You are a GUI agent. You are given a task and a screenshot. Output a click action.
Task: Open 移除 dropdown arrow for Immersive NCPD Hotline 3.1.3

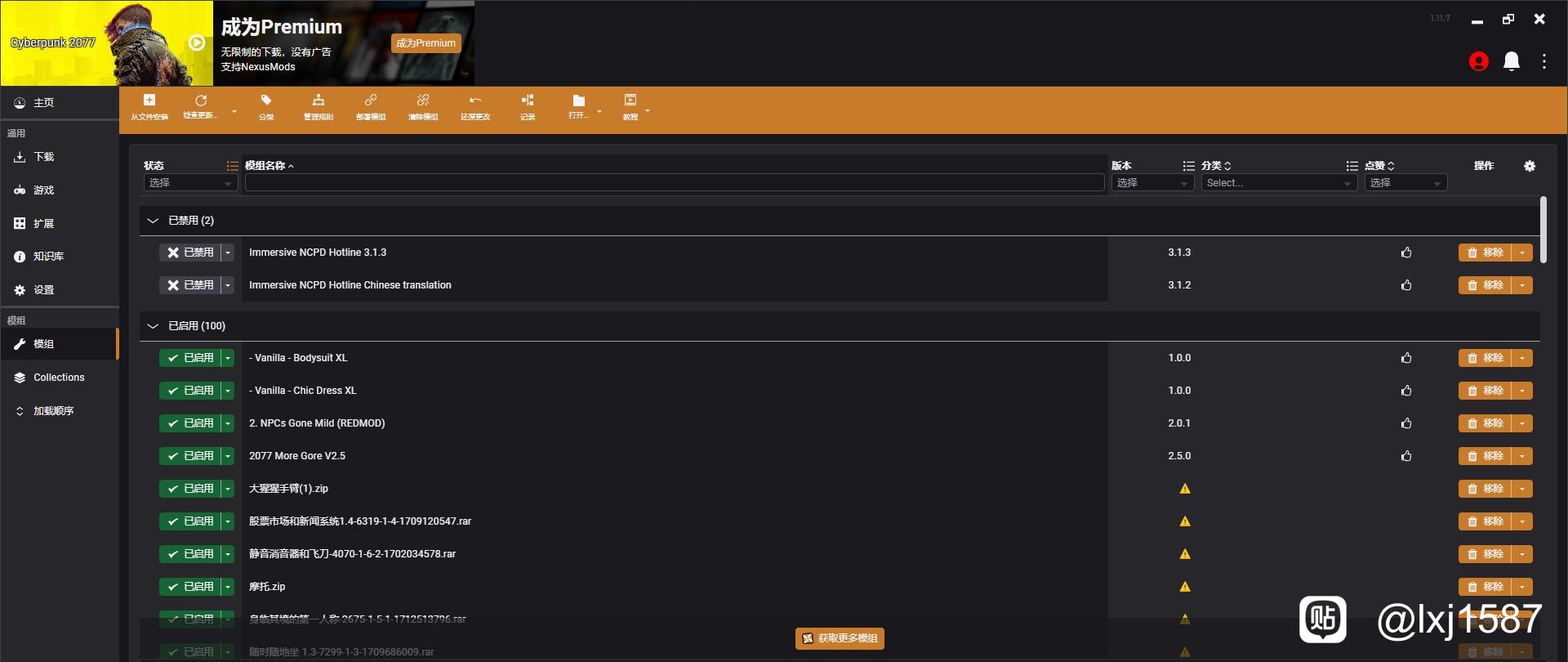[x=1522, y=253]
